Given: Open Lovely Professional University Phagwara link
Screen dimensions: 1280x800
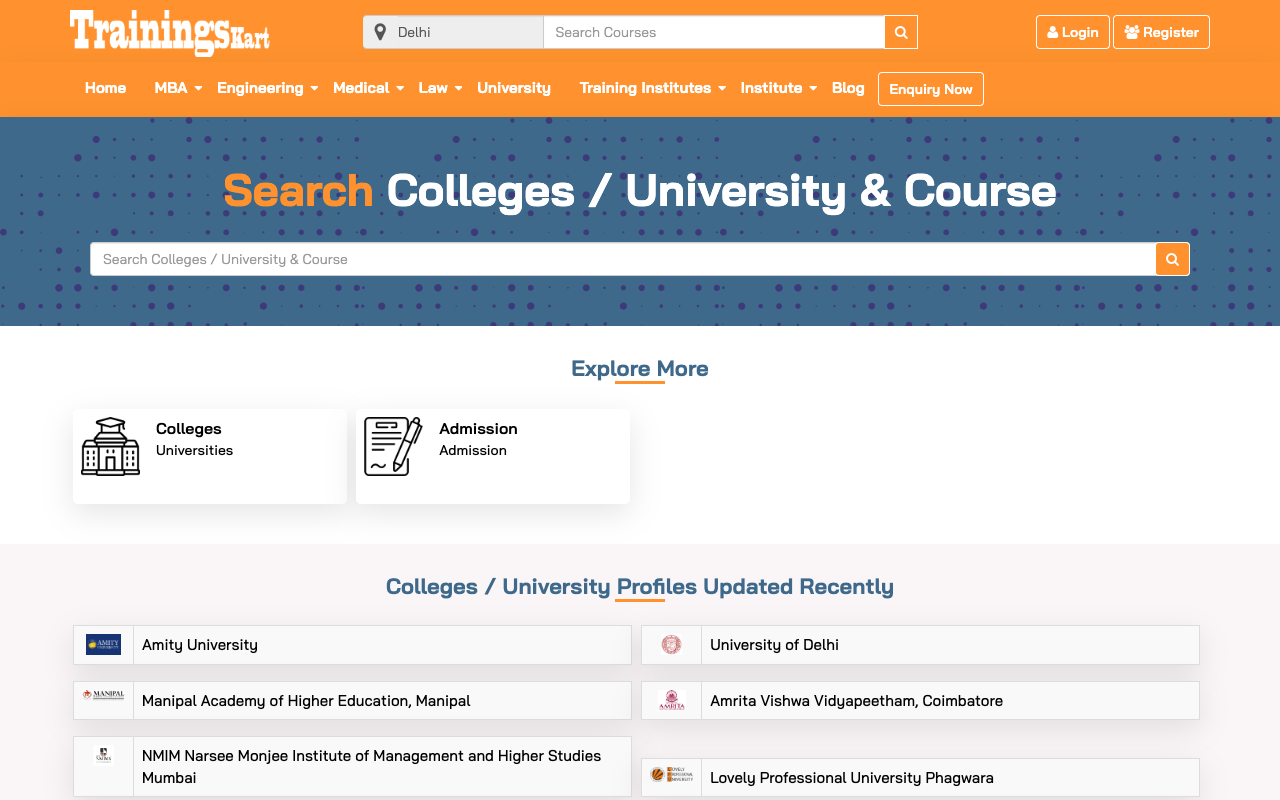Looking at the screenshot, I should point(852,778).
